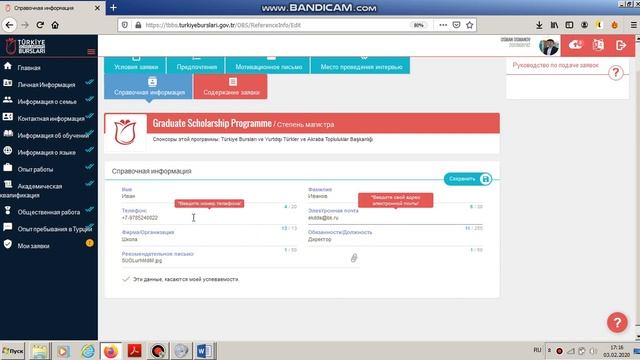Open the Firefox account icon

(x=584, y=25)
